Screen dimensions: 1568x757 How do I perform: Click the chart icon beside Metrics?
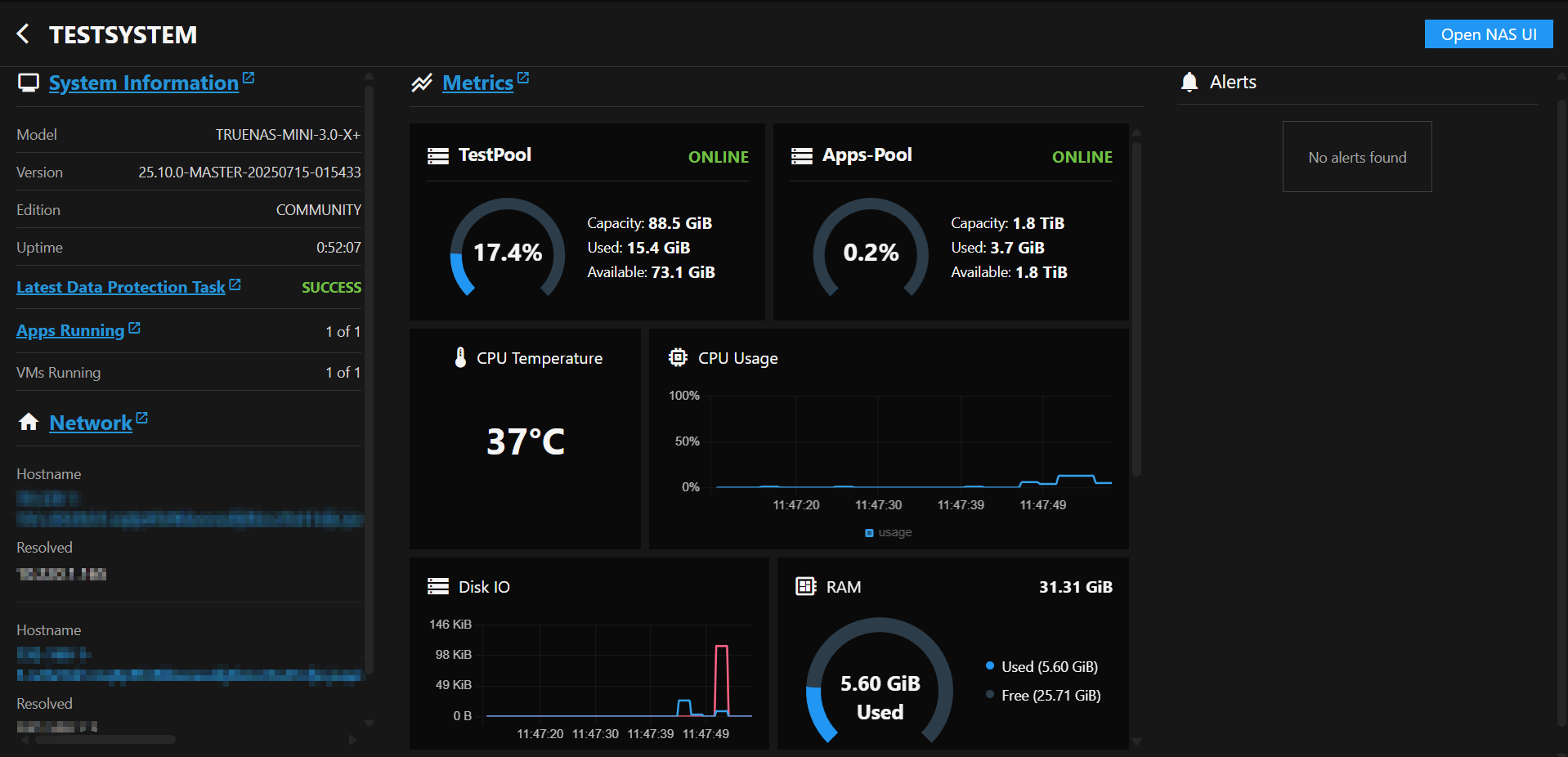(x=421, y=83)
